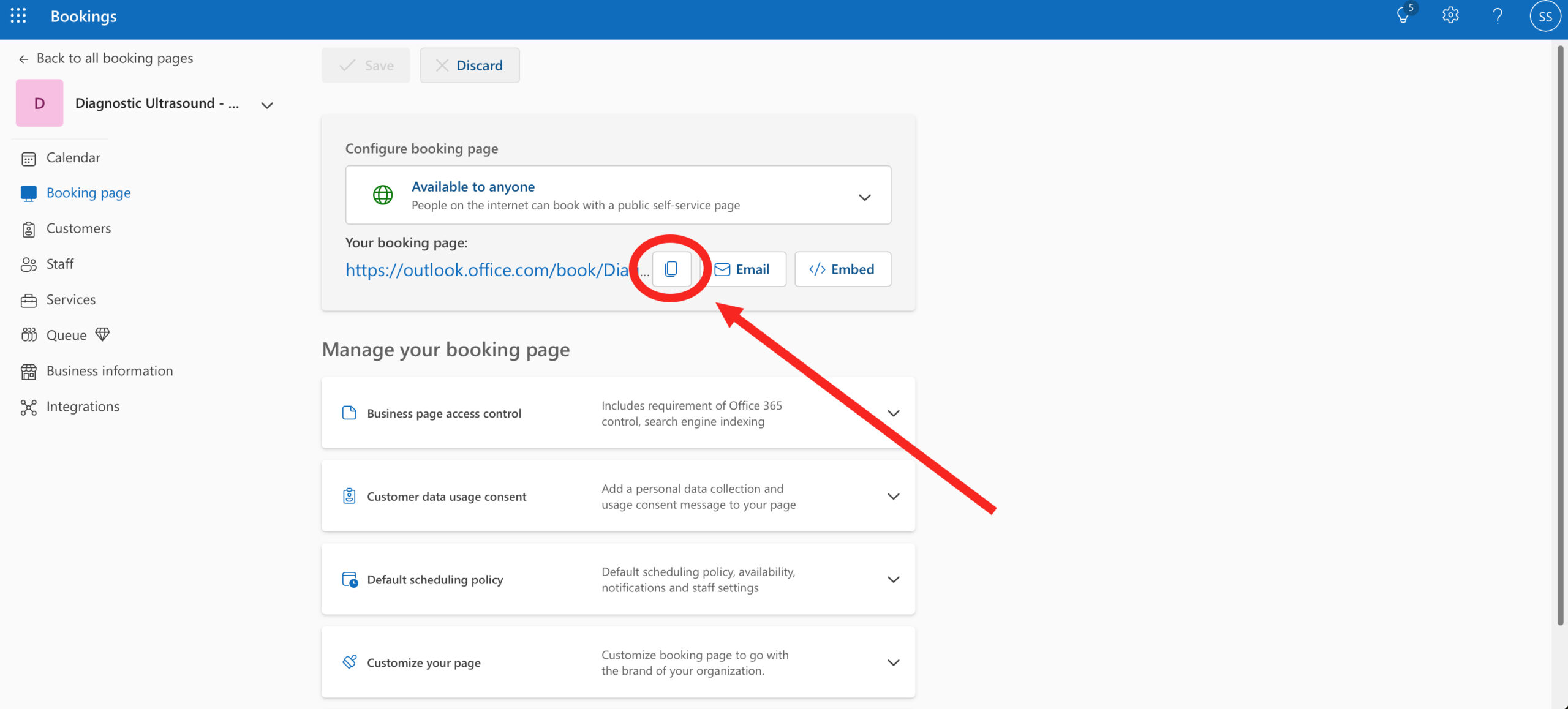Open the outlook.office.com booking page link
The width and height of the screenshot is (1568, 709).
click(487, 270)
